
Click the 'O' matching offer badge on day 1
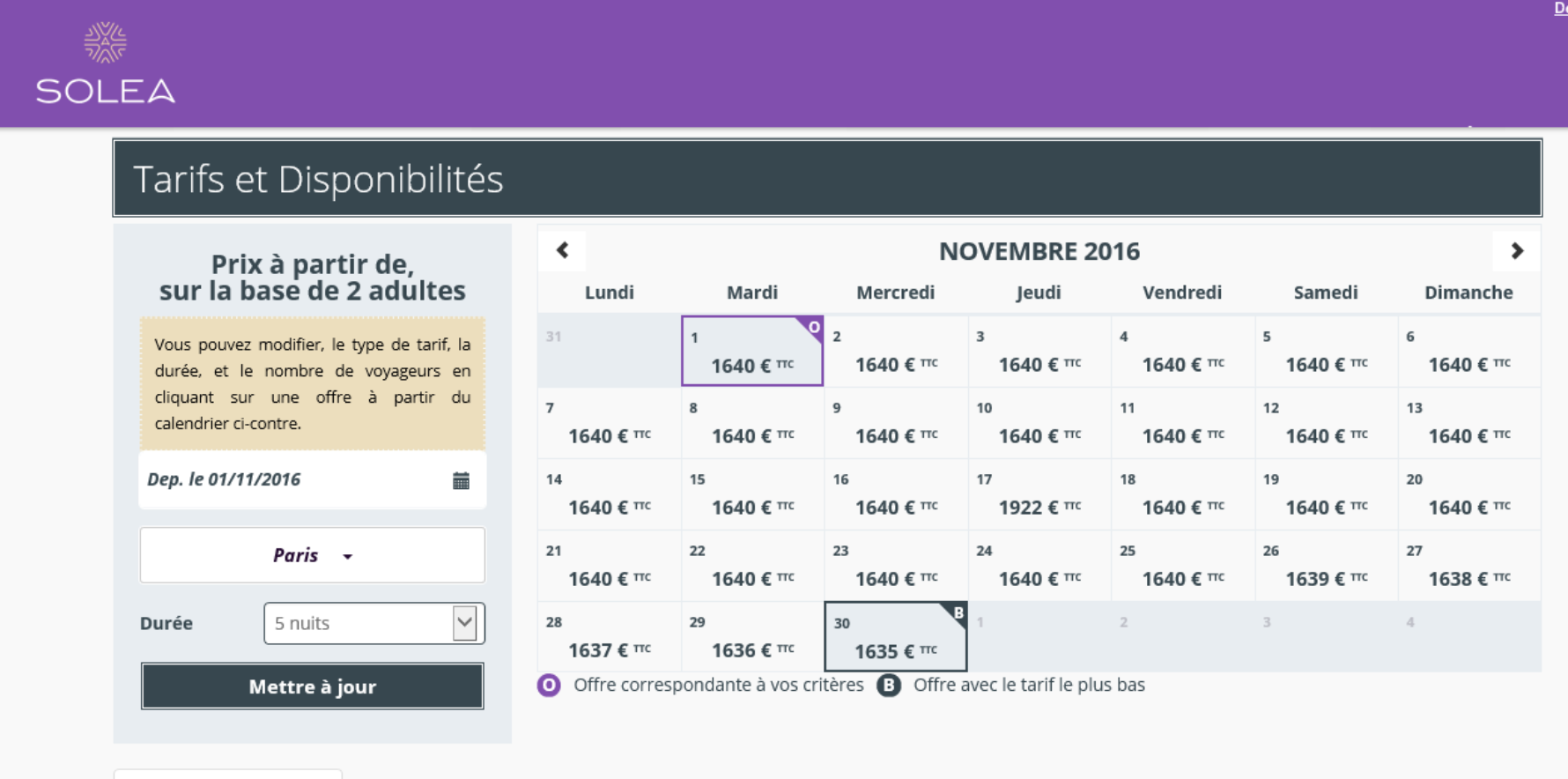[814, 328]
